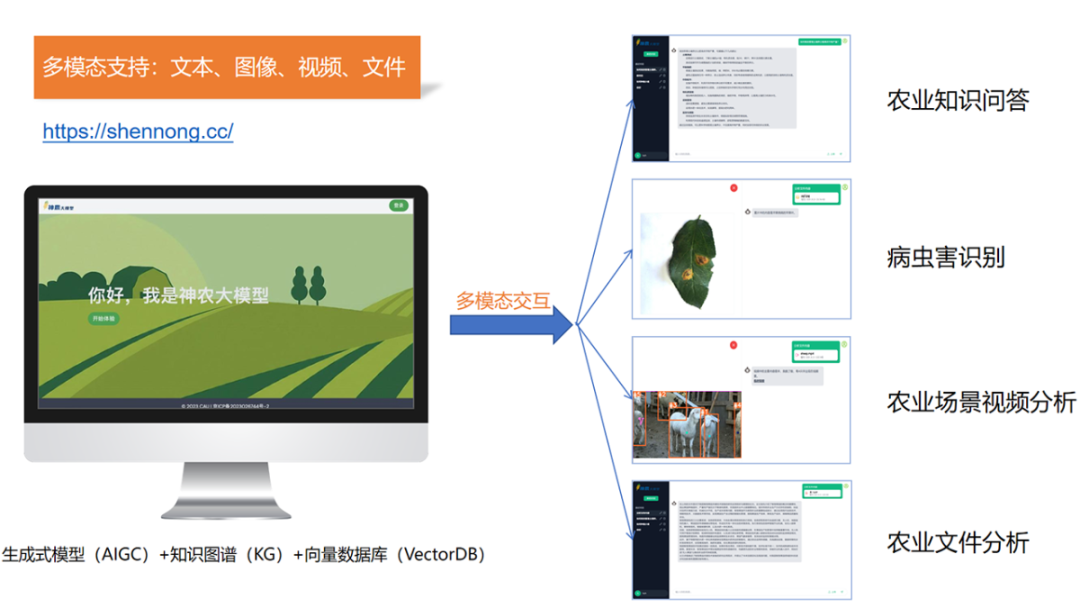The image size is (1080, 608).
Task: Select the 农业文件分析 label
Action: click(x=957, y=543)
